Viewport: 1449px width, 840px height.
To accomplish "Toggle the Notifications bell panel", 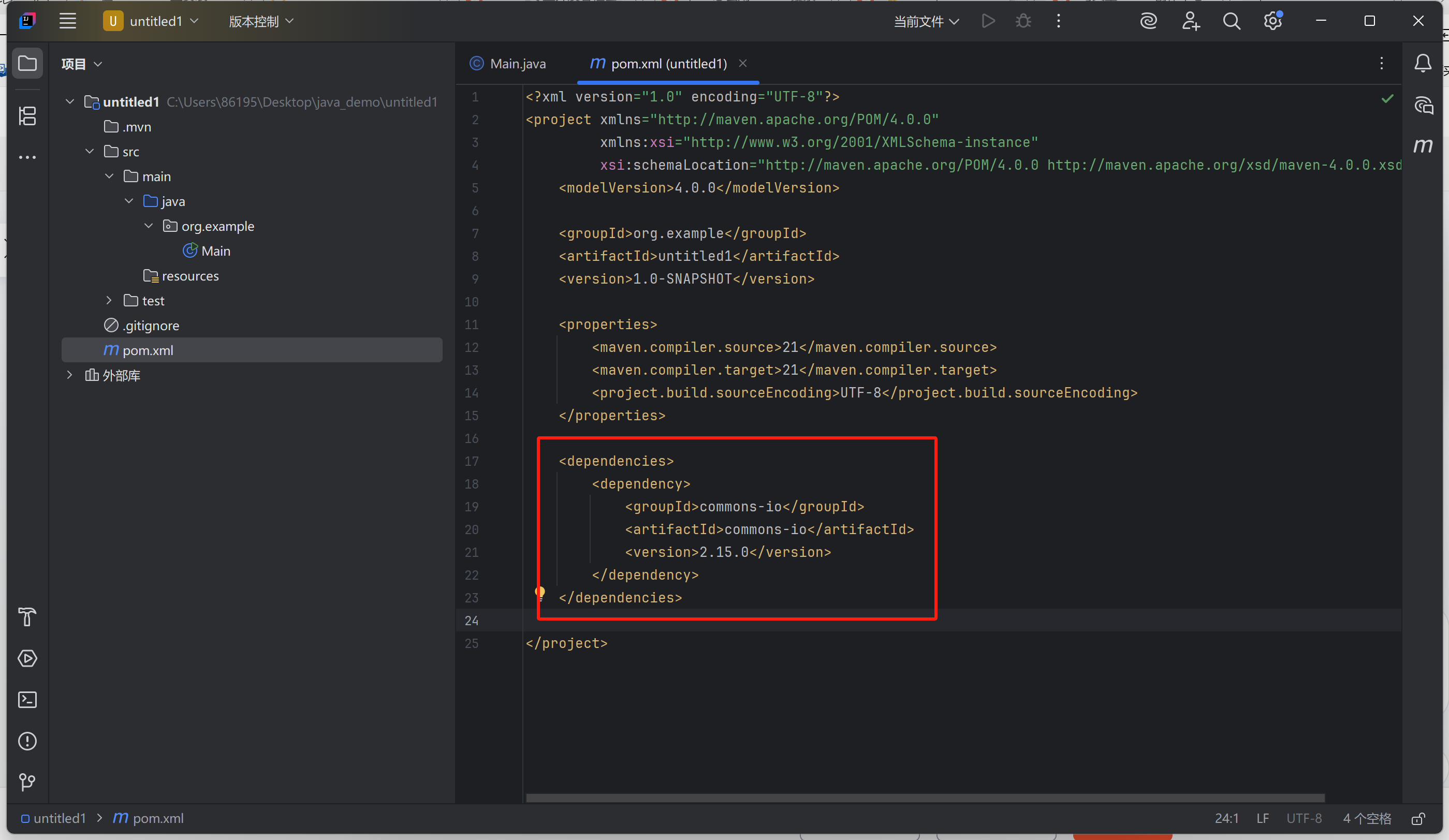I will pos(1423,63).
